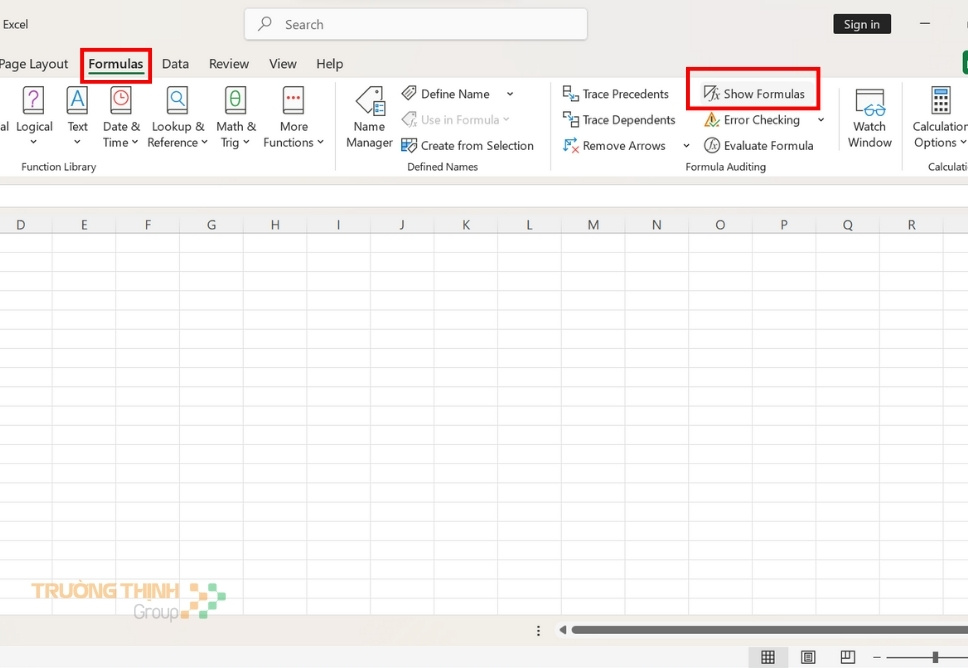
Task: Toggle Show Formulas on
Action: coord(753,93)
